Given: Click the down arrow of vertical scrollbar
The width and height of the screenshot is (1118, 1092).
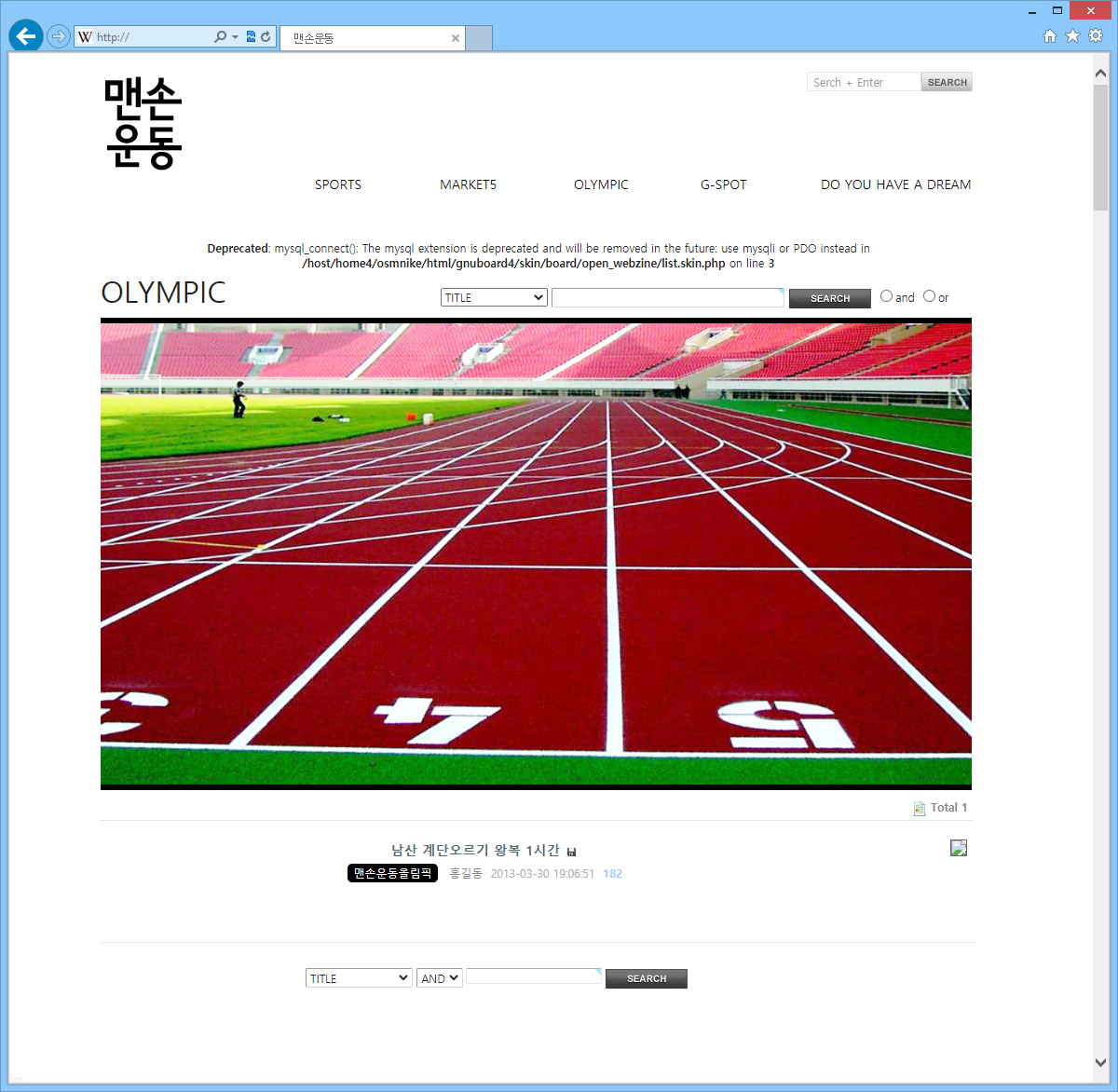Looking at the screenshot, I should pyautogui.click(x=1100, y=1062).
